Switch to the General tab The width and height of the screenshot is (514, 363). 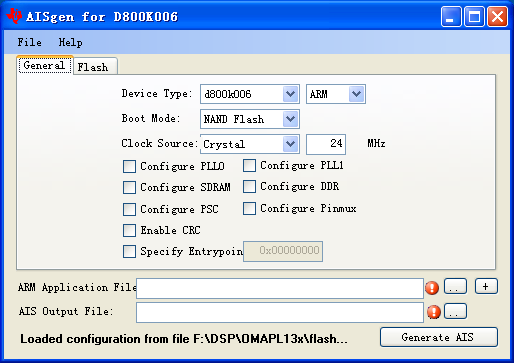click(45, 65)
